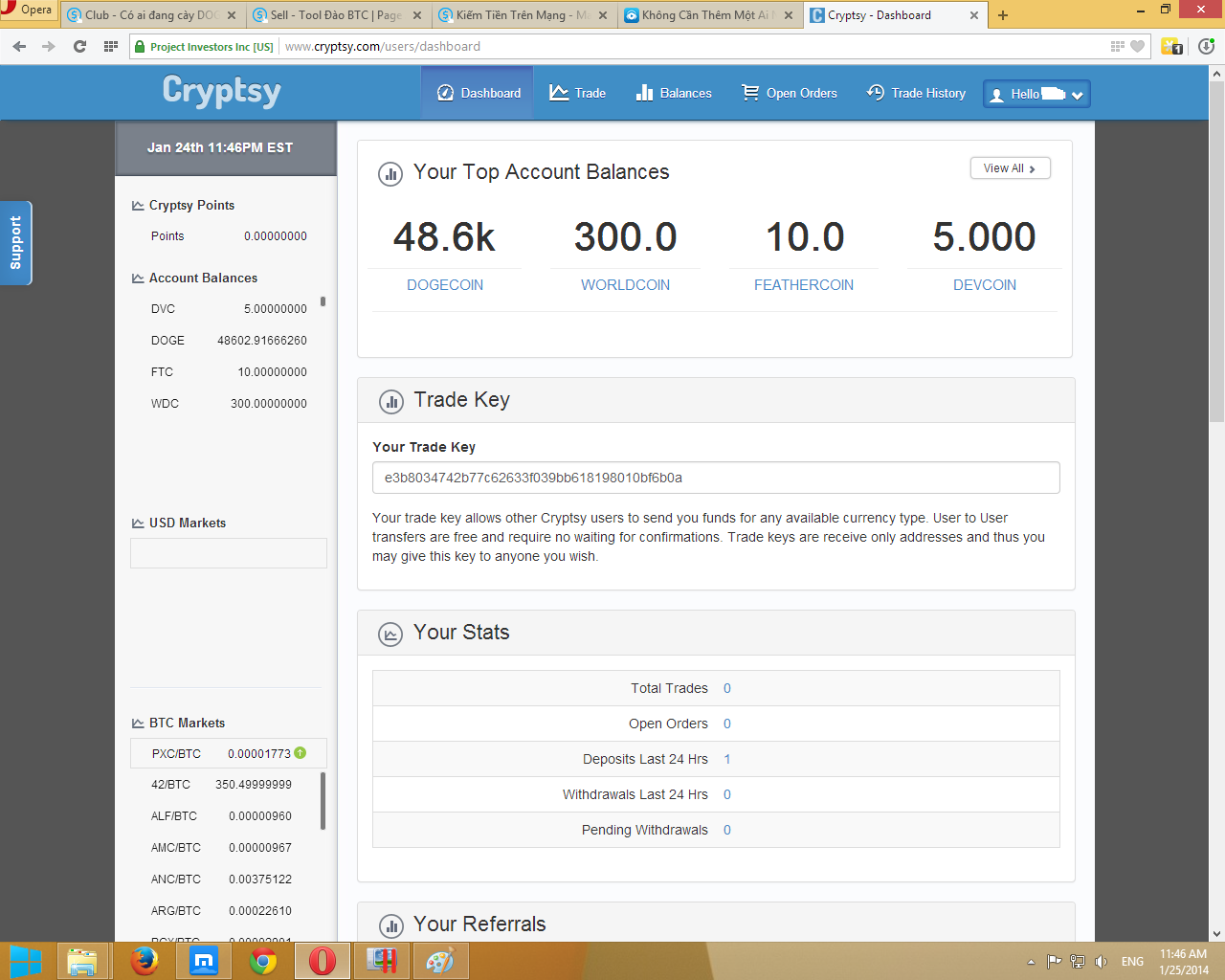Click the DVC balance 5.00000000
The height and width of the screenshot is (980, 1225).
pyautogui.click(x=276, y=309)
